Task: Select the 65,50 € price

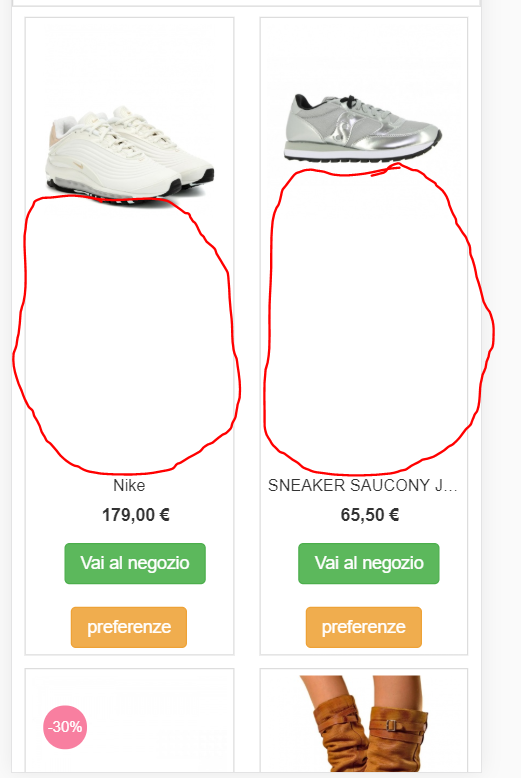Action: (370, 515)
